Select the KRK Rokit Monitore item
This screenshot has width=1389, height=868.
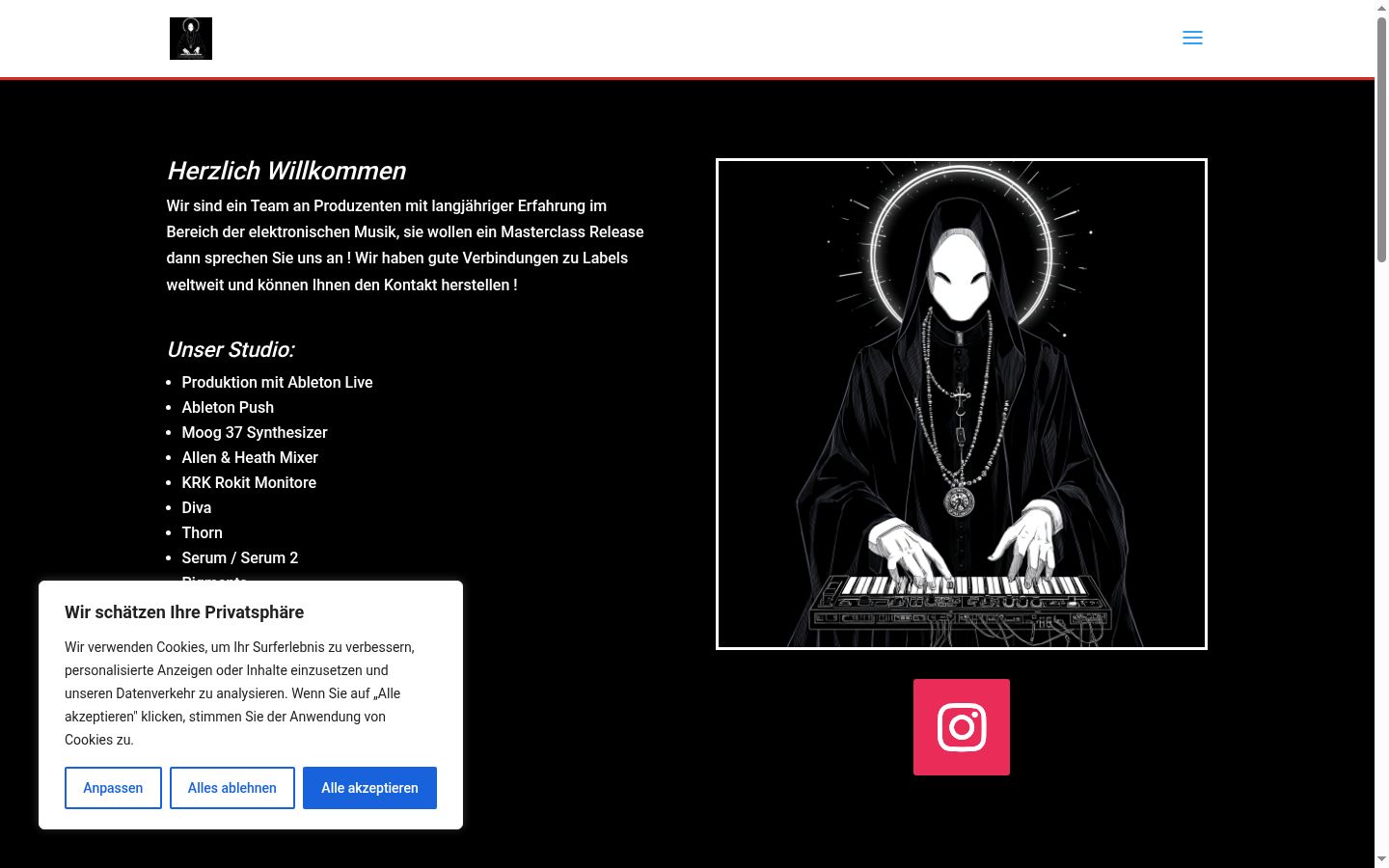(x=249, y=482)
